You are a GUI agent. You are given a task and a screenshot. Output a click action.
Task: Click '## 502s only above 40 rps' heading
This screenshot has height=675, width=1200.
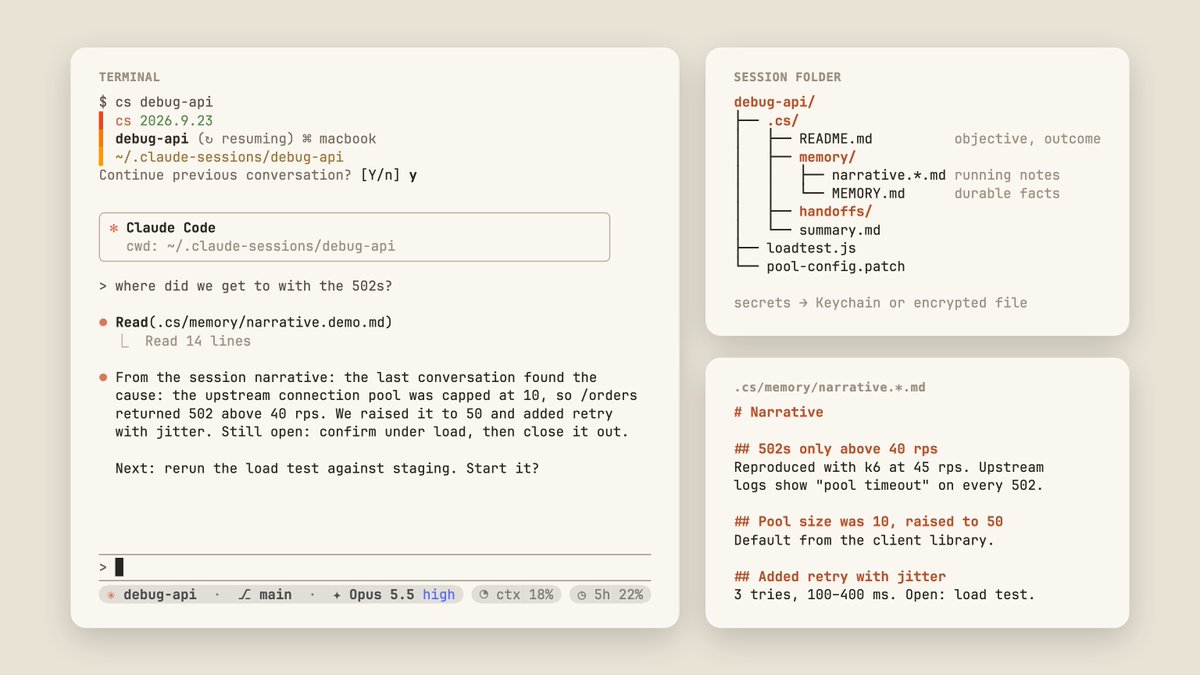[x=836, y=449]
